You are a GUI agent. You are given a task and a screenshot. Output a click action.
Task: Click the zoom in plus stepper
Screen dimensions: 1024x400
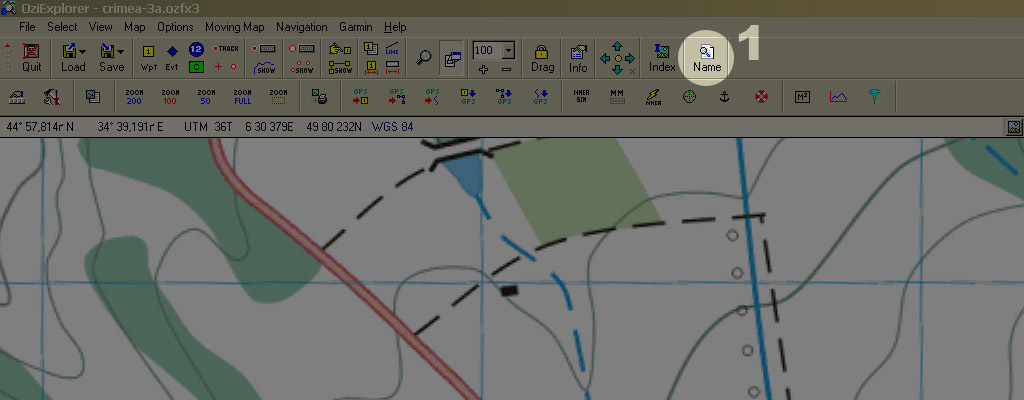483,69
